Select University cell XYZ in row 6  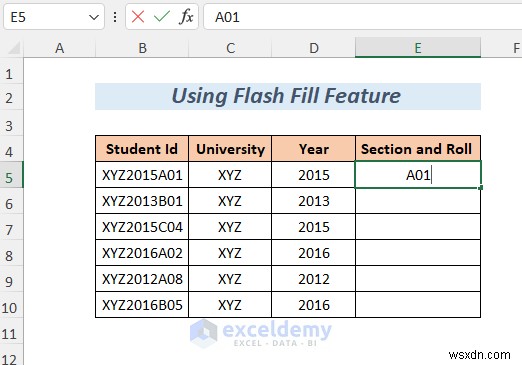230,201
